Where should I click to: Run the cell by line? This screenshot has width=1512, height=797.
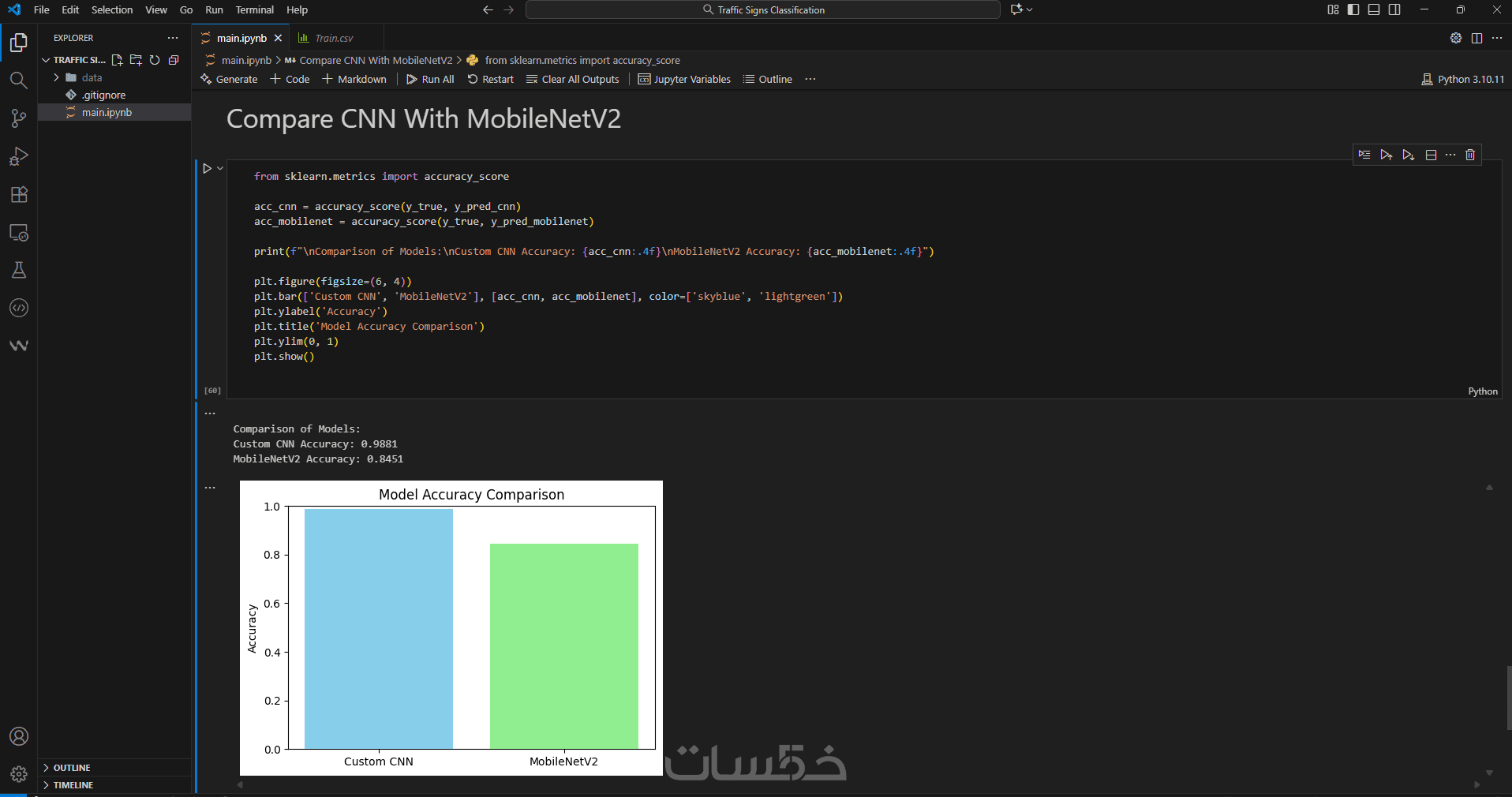click(1364, 155)
